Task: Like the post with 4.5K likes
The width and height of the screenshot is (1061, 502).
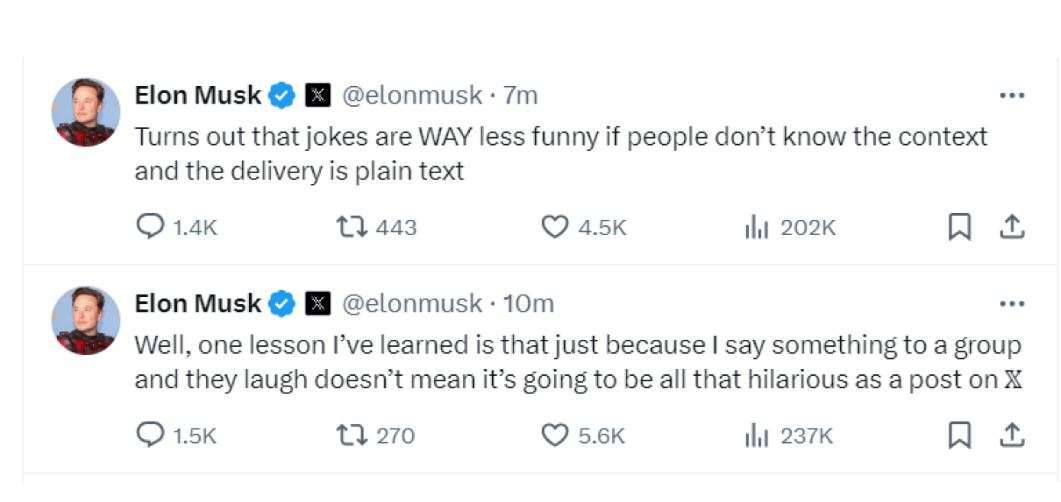Action: pyautogui.click(x=555, y=228)
